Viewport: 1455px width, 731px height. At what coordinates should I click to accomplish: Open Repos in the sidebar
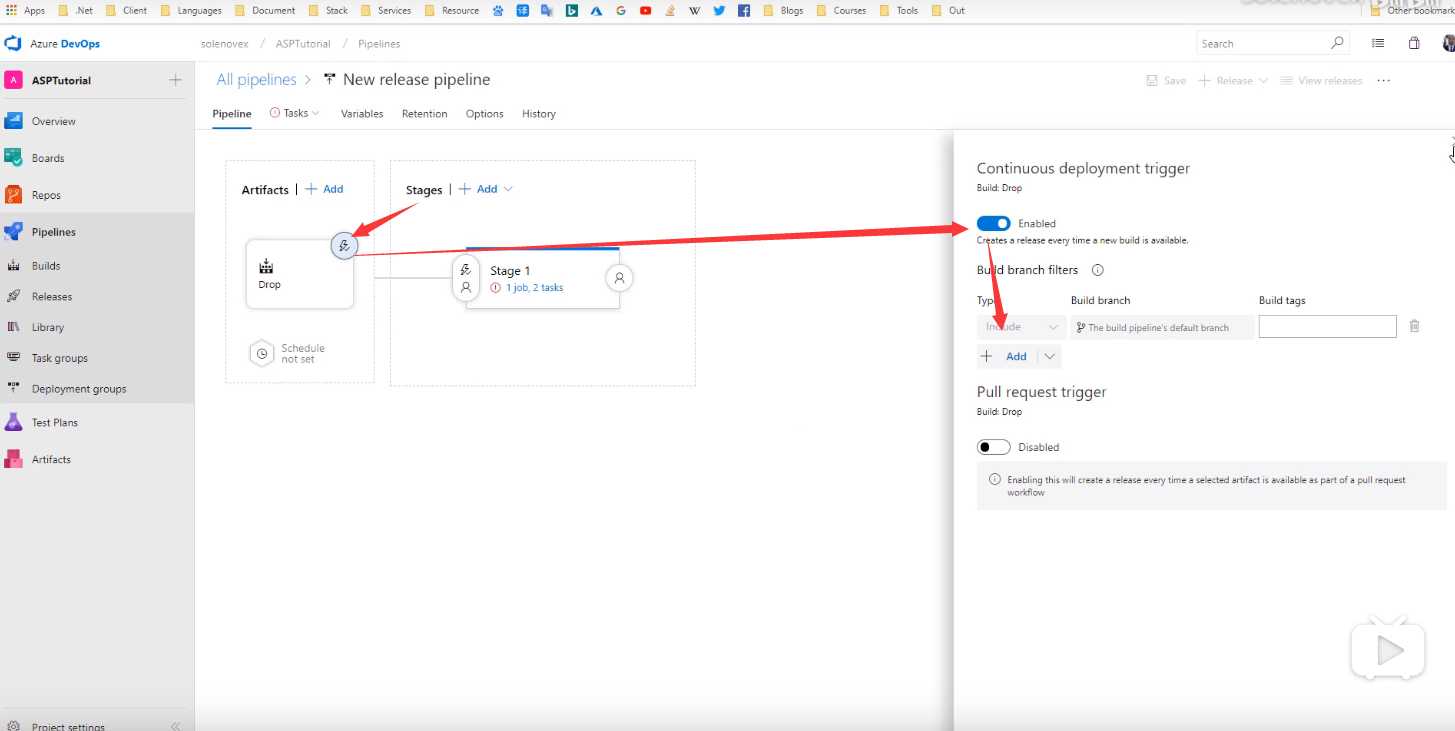(46, 195)
